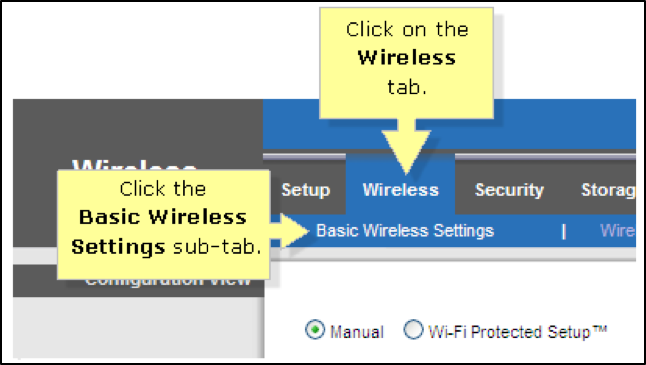Click the Manual label text
The image size is (646, 365).
point(357,332)
